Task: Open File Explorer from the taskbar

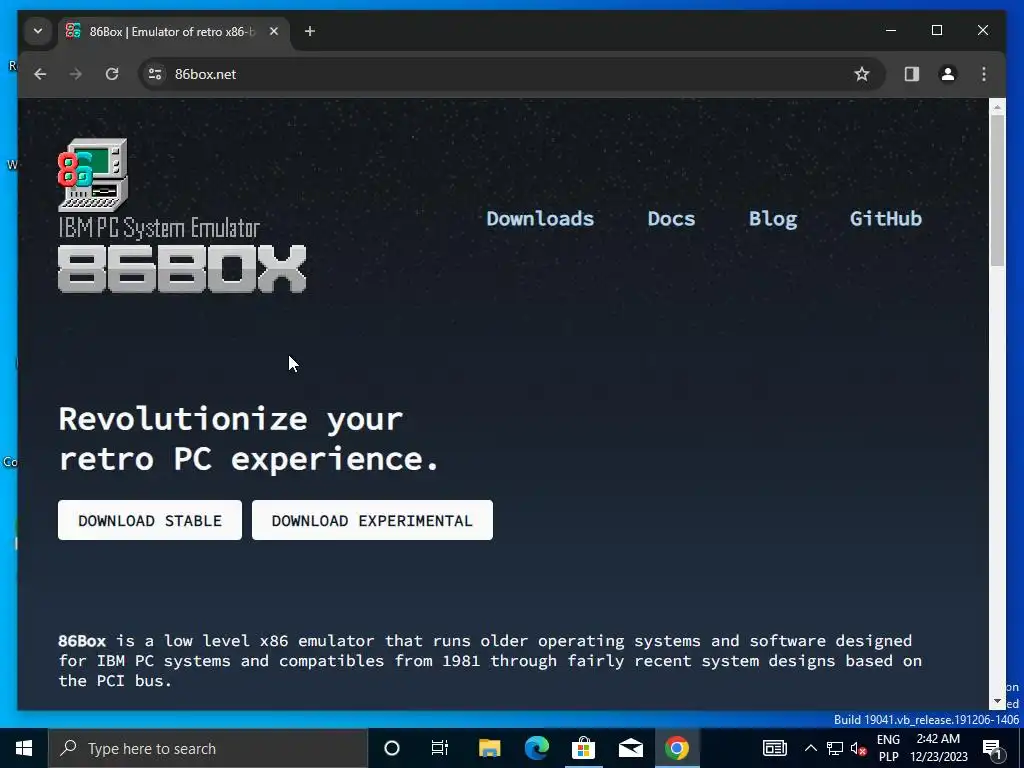Action: point(489,748)
